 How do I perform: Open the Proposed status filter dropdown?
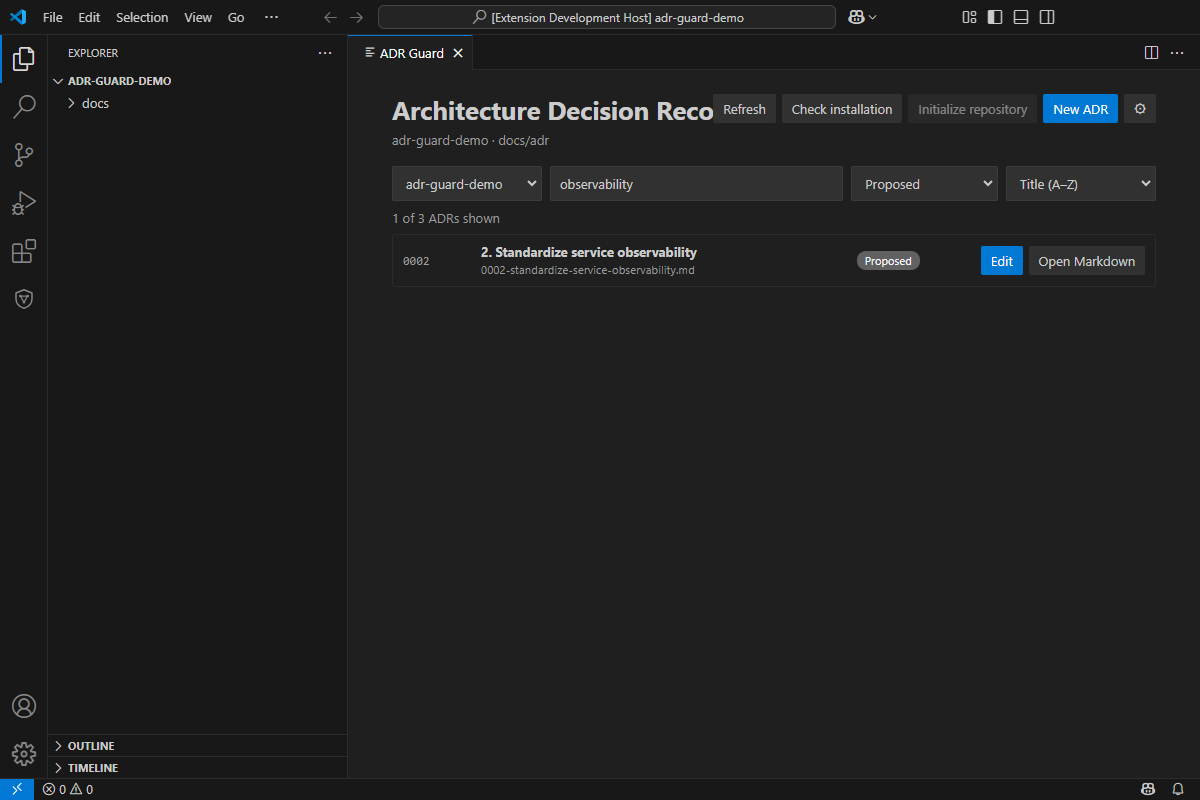[x=924, y=184]
